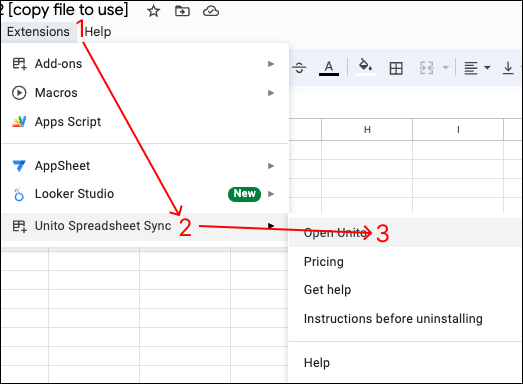
Task: Open the Help menu in menu bar
Action: click(x=98, y=32)
